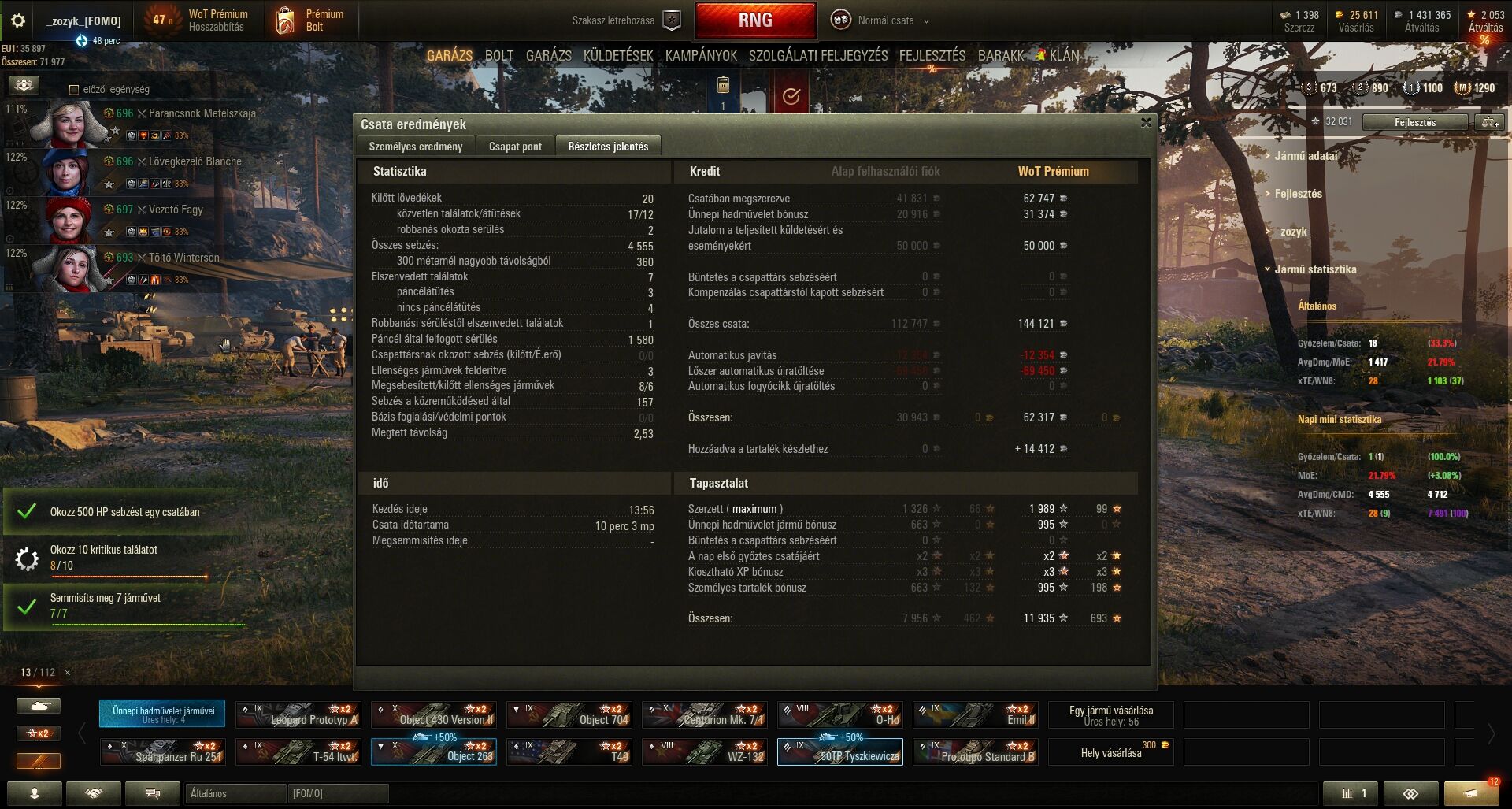Select the Emil II tank
This screenshot has height=809, width=1512.
coord(976,714)
